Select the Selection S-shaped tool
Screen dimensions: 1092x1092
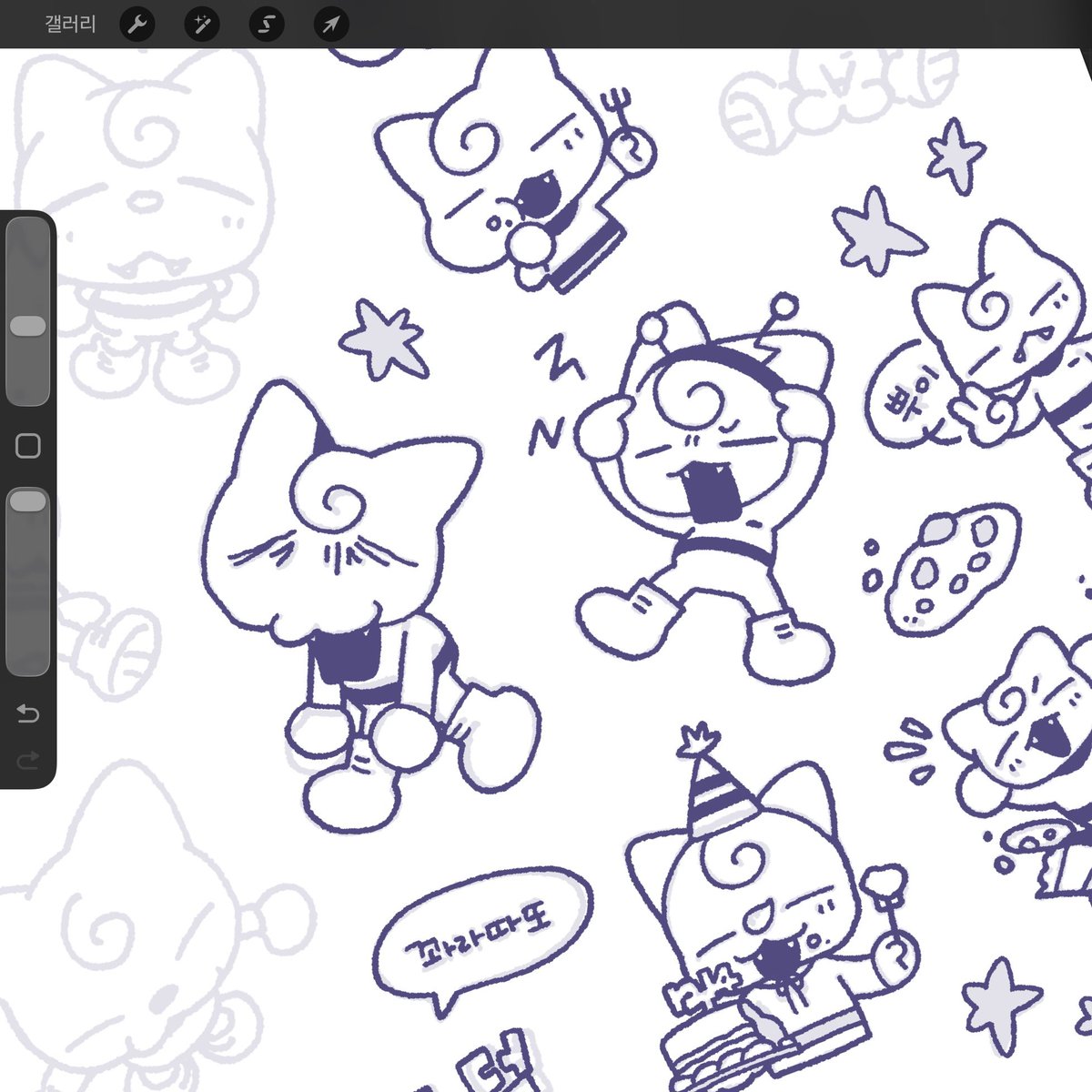point(267,25)
